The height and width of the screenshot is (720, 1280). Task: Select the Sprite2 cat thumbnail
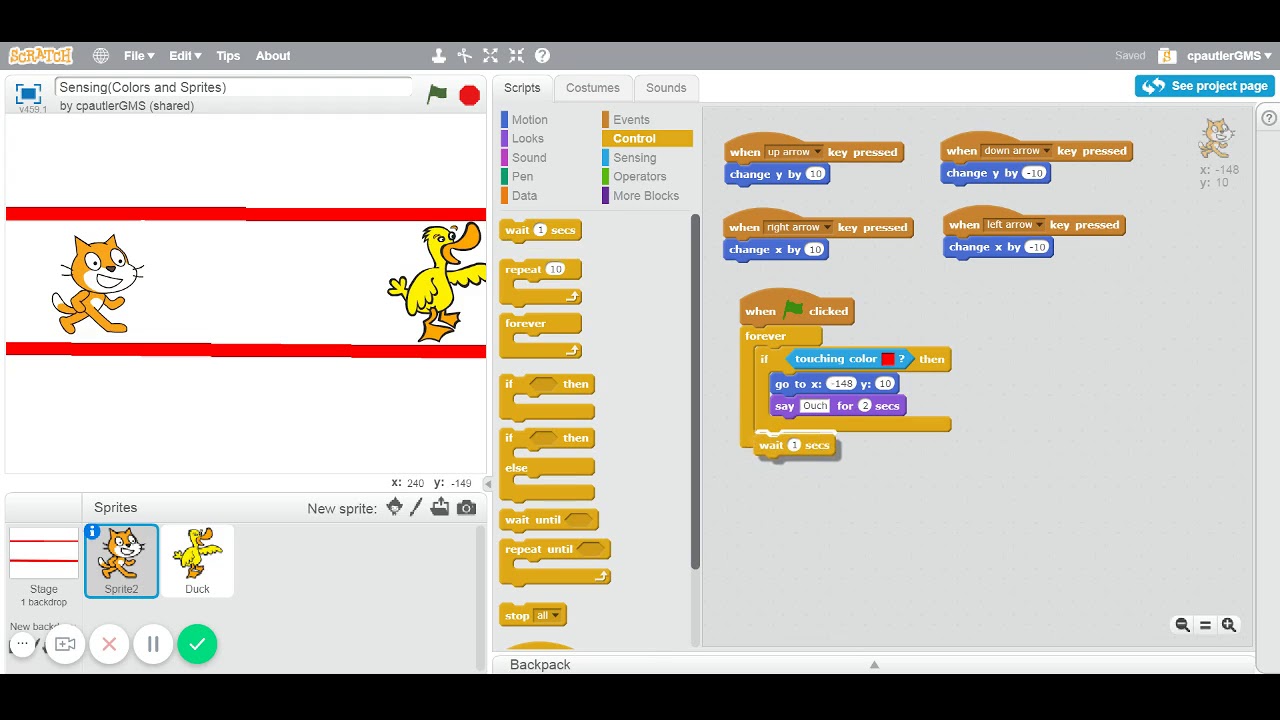tap(121, 561)
